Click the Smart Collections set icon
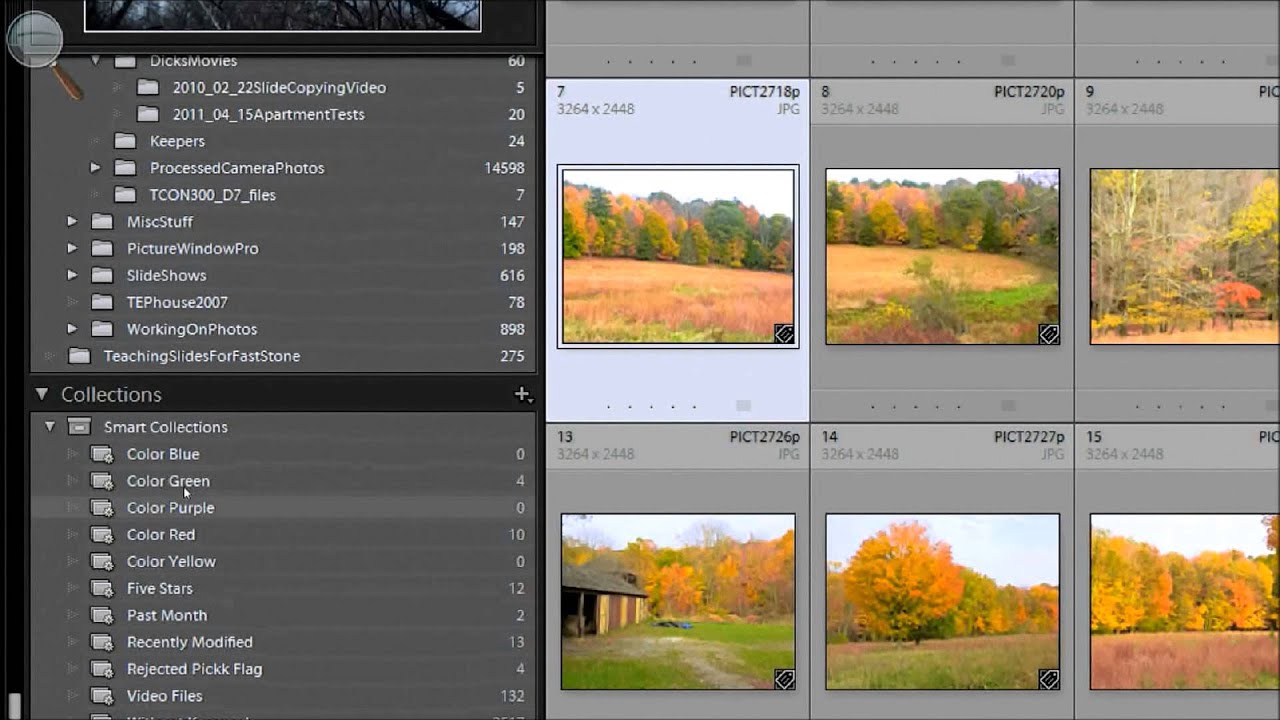This screenshot has width=1280, height=720. click(x=79, y=427)
